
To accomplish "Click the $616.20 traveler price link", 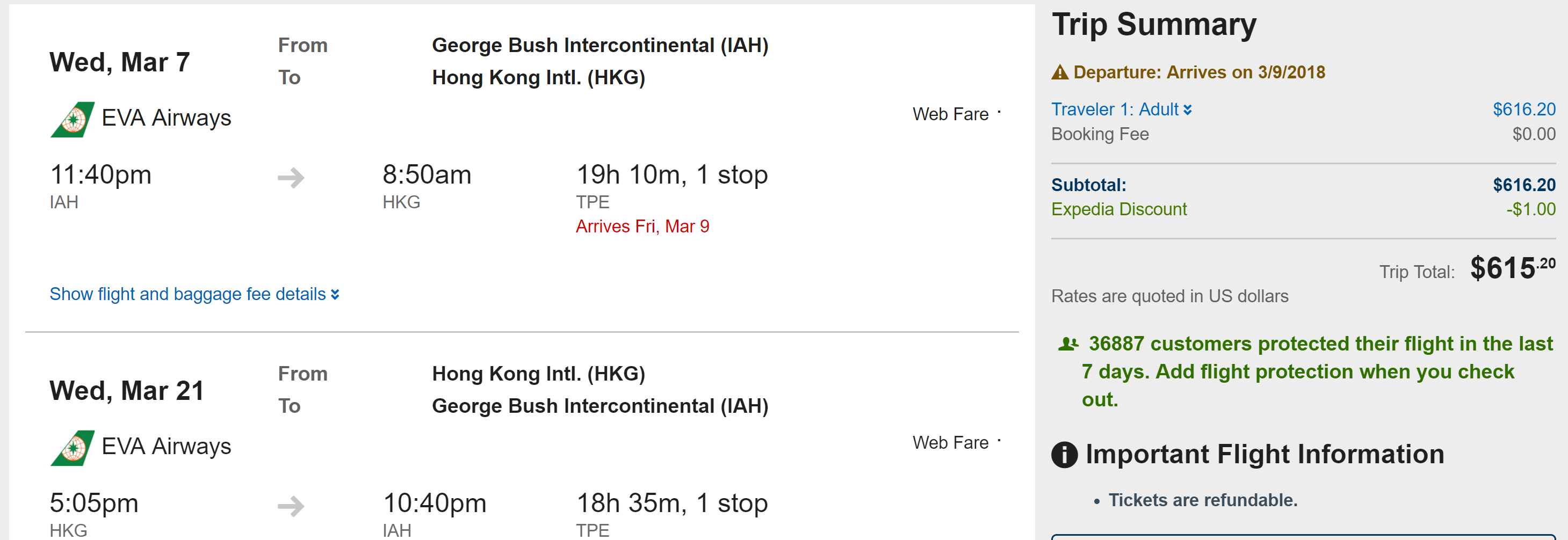I will pos(1523,110).
